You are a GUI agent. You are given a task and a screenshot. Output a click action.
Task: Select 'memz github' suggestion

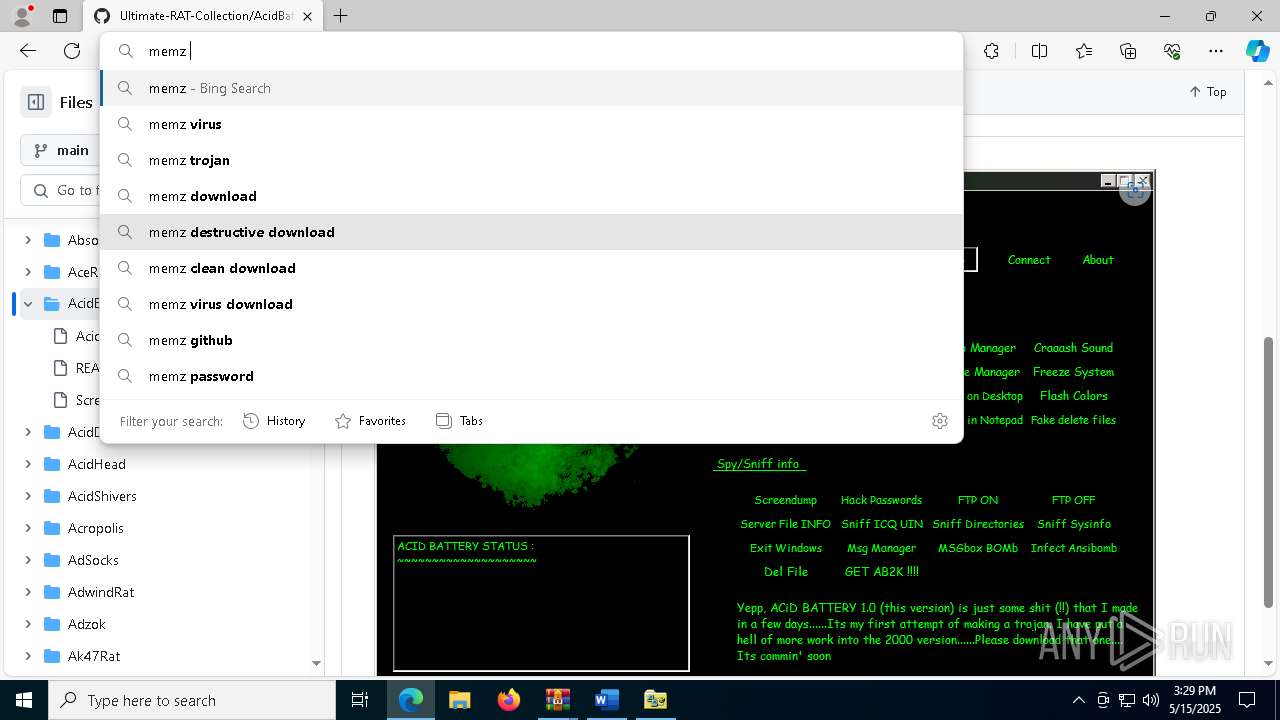531,340
